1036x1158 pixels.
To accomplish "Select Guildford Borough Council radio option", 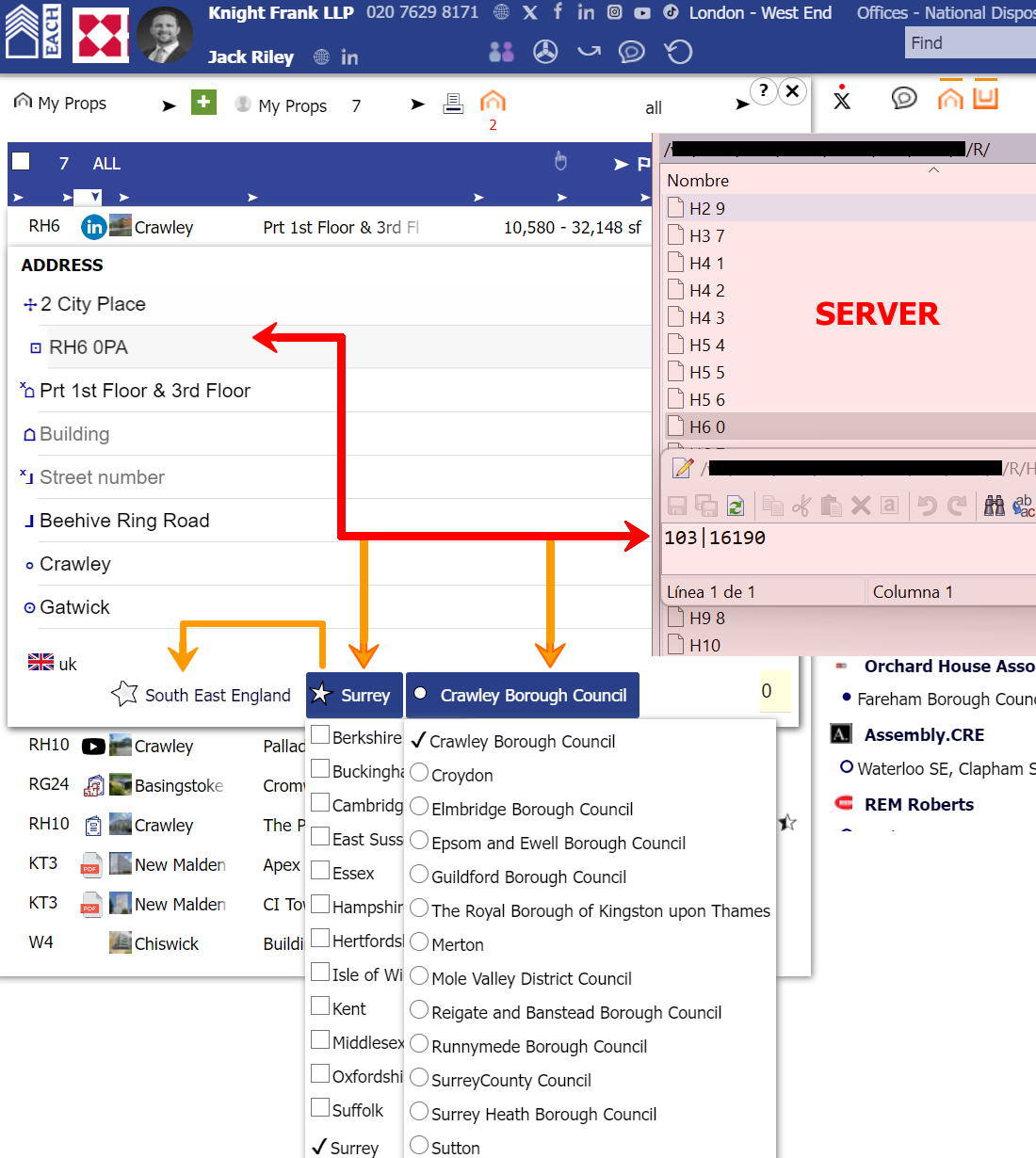I will tap(419, 876).
